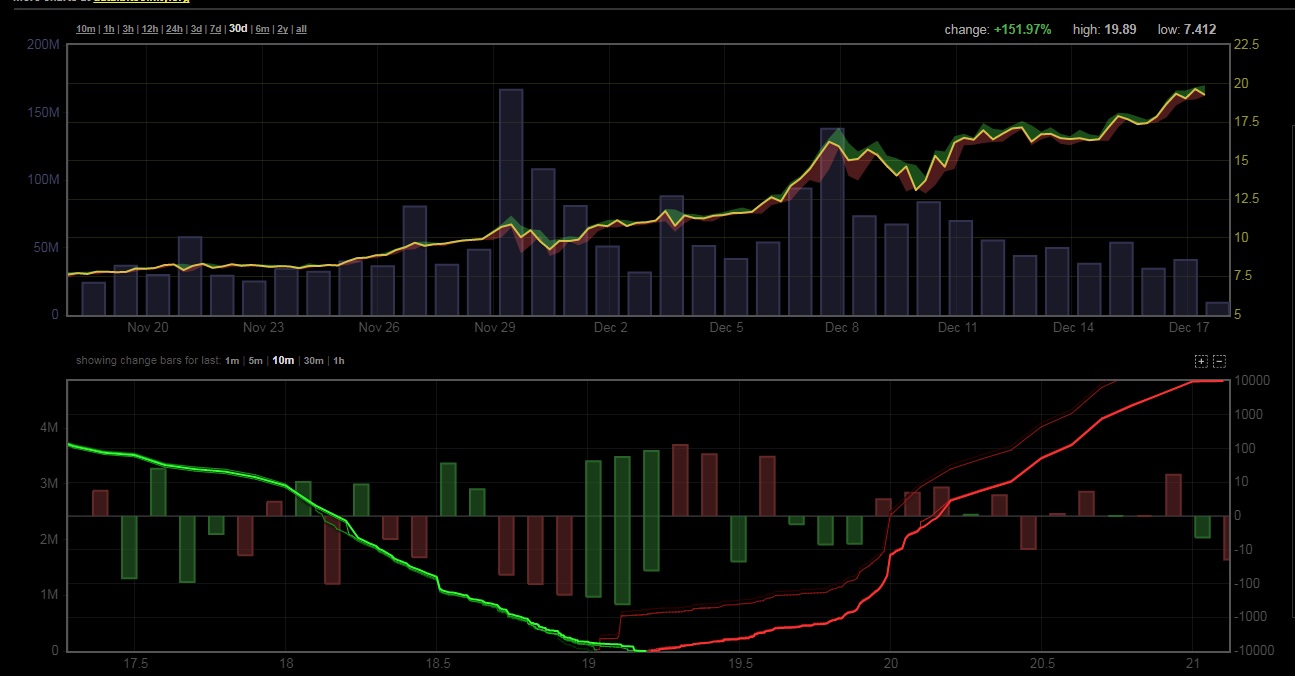Screen dimensions: 1295x676
Task: Click the active 30d range option
Action: click(x=238, y=29)
